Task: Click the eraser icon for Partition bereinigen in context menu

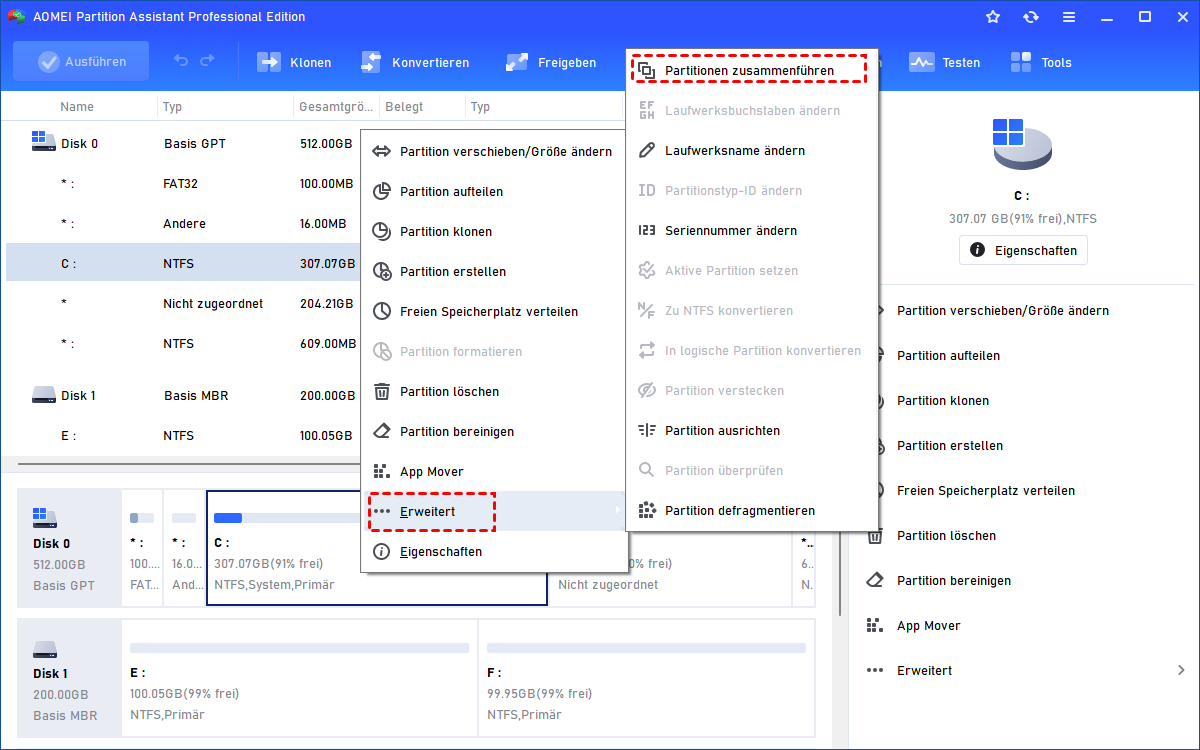Action: tap(381, 431)
